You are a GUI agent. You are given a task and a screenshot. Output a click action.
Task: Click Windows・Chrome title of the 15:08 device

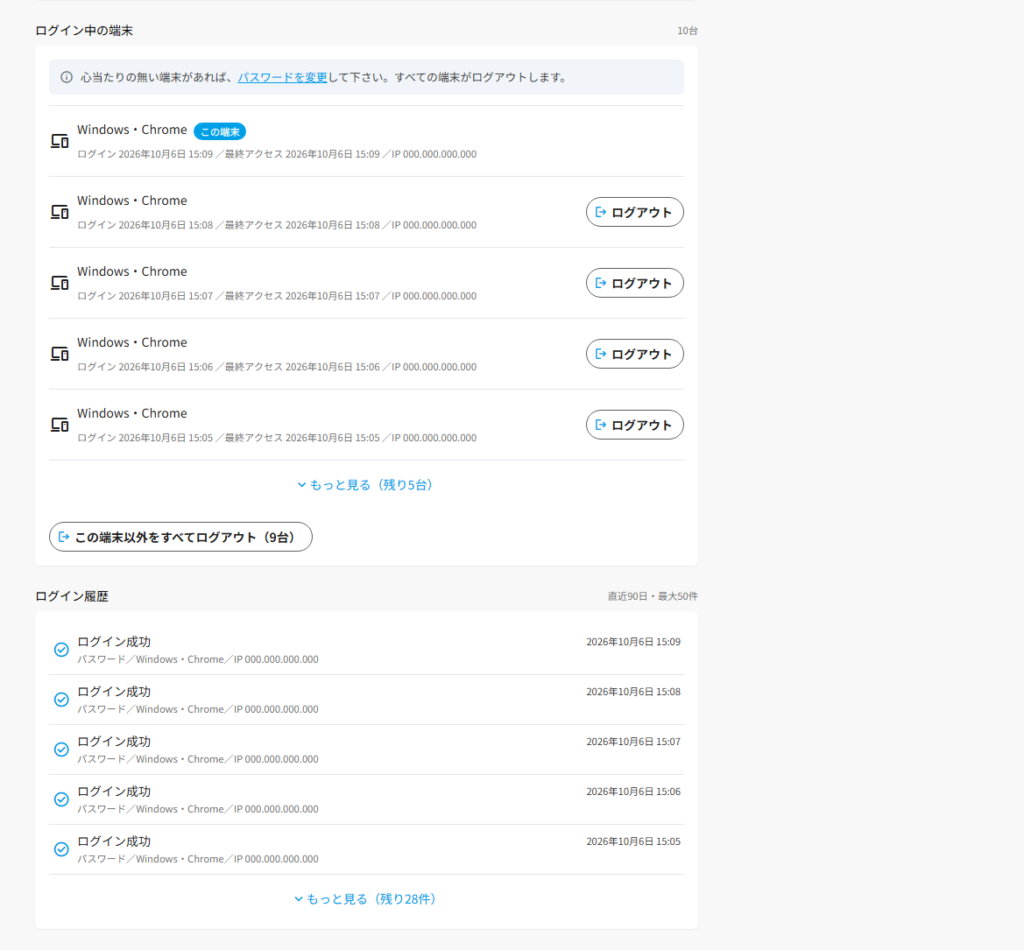(132, 200)
